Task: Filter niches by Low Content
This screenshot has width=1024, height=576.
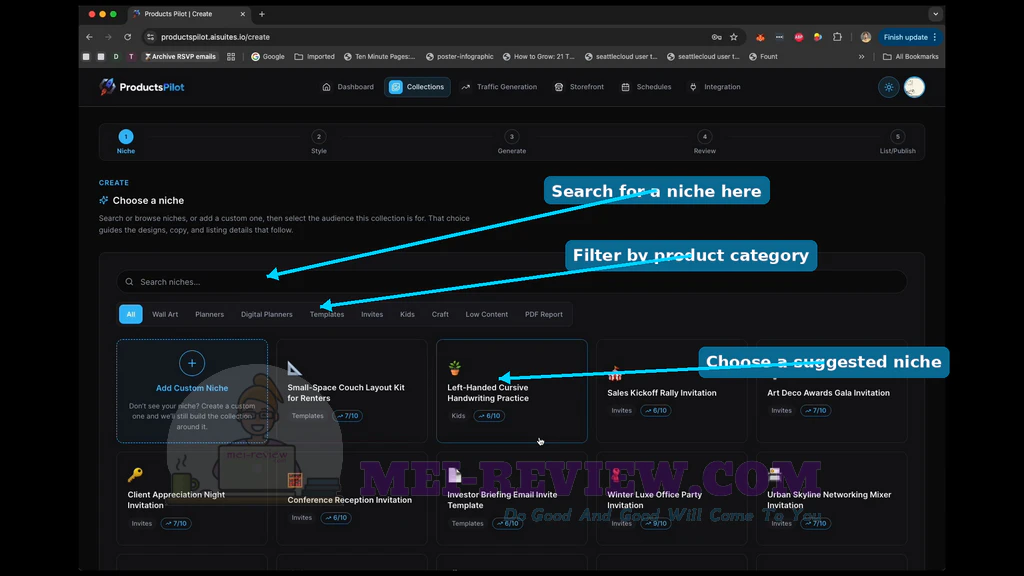Action: (x=487, y=314)
